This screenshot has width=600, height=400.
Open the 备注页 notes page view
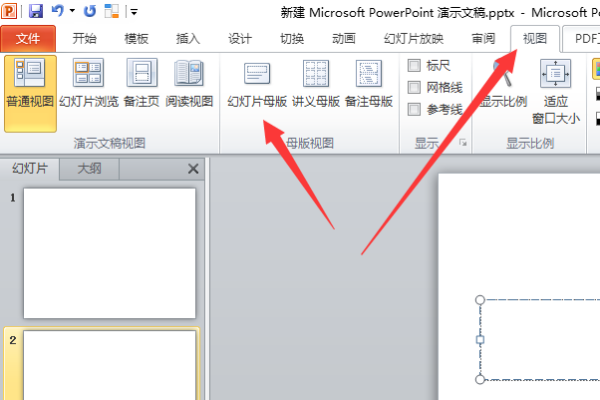142,83
